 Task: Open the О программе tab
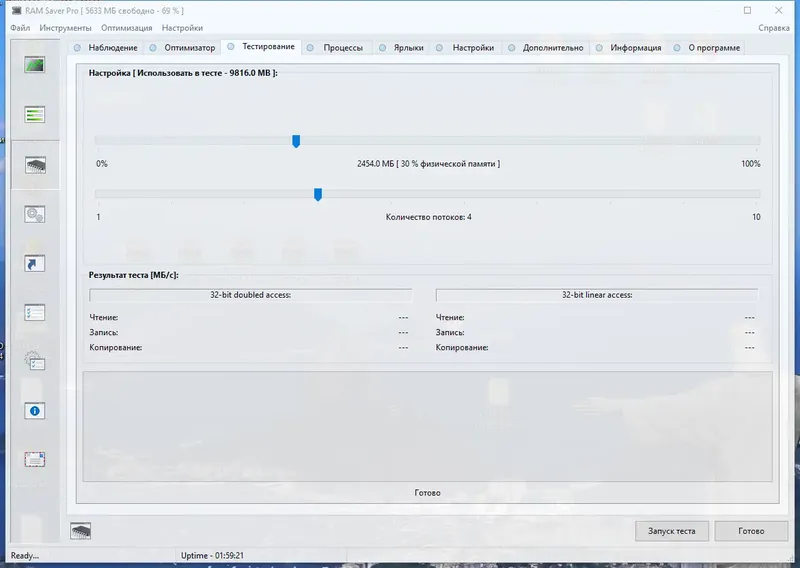pos(707,47)
